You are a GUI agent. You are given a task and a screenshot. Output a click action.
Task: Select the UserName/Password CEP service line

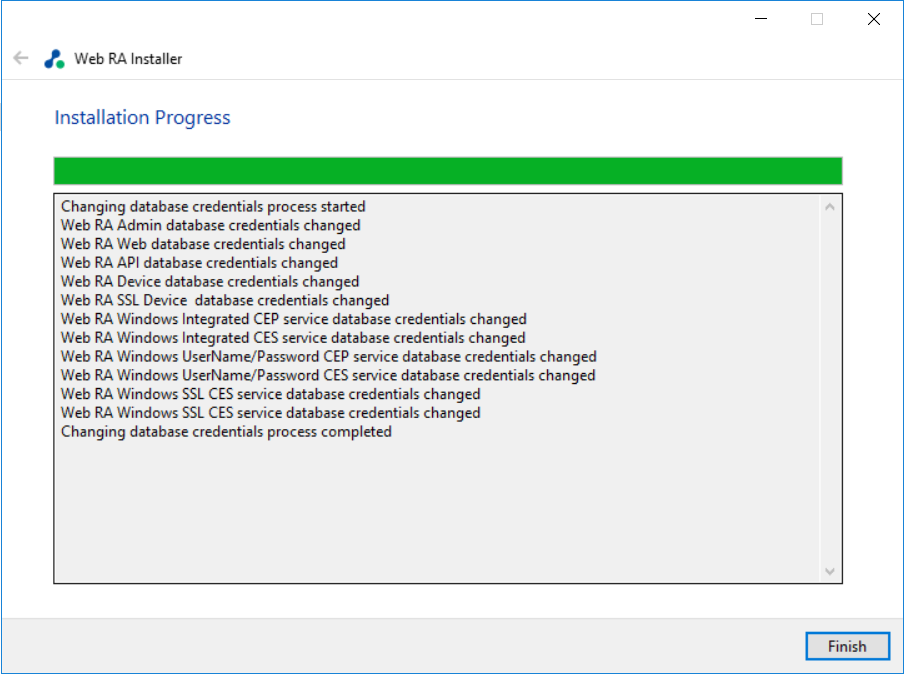point(328,357)
